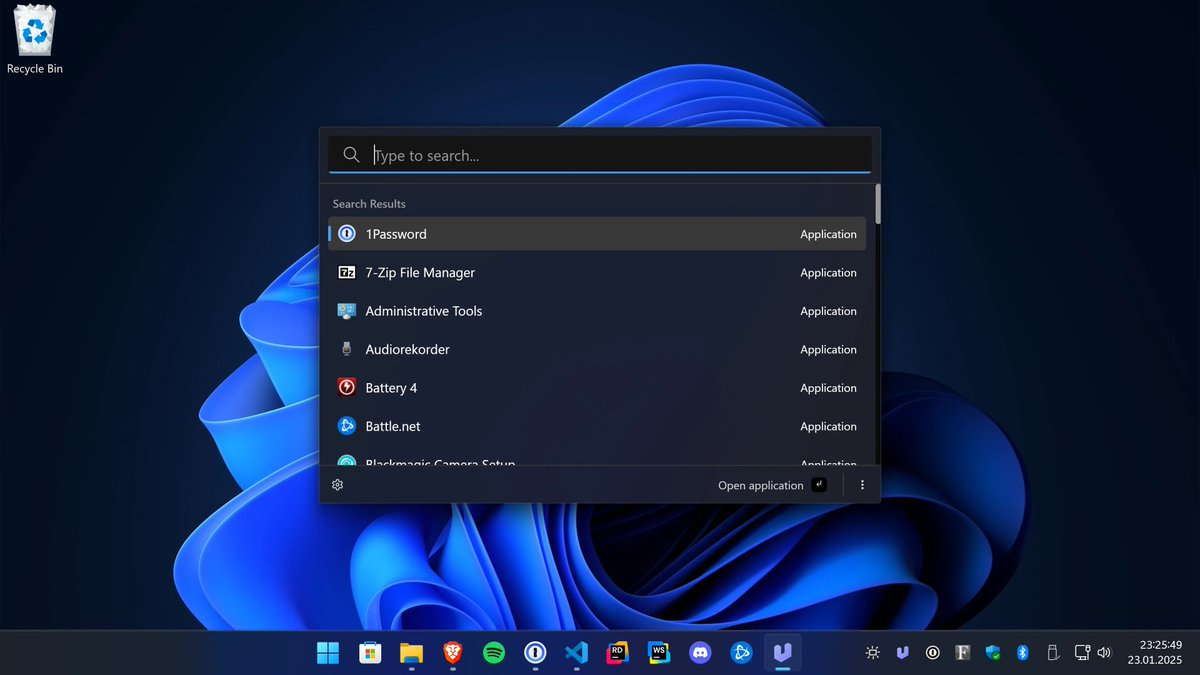Screen dimensions: 1200x675
Task: Click the magnifier icon in the search bar
Action: click(x=351, y=155)
